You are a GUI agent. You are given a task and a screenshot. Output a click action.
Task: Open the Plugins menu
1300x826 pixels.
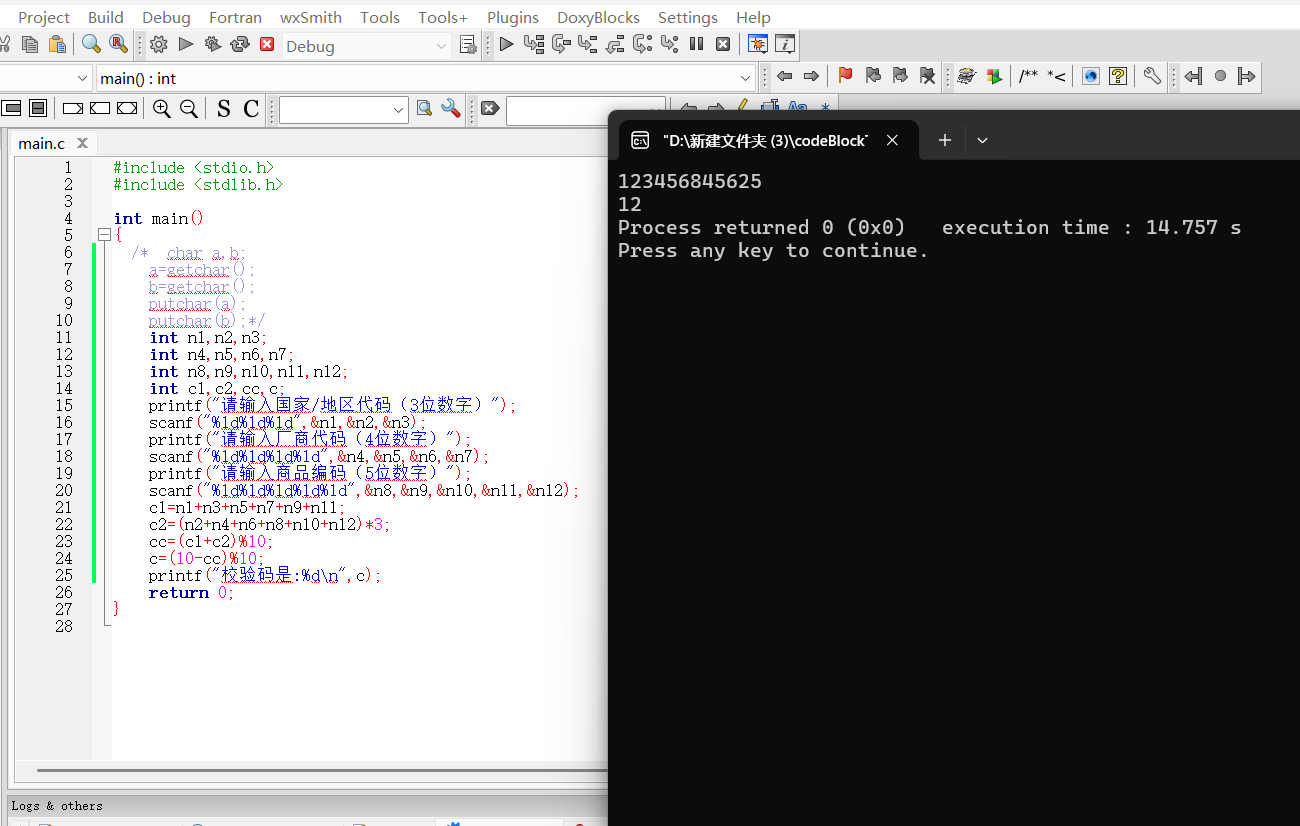(x=513, y=17)
